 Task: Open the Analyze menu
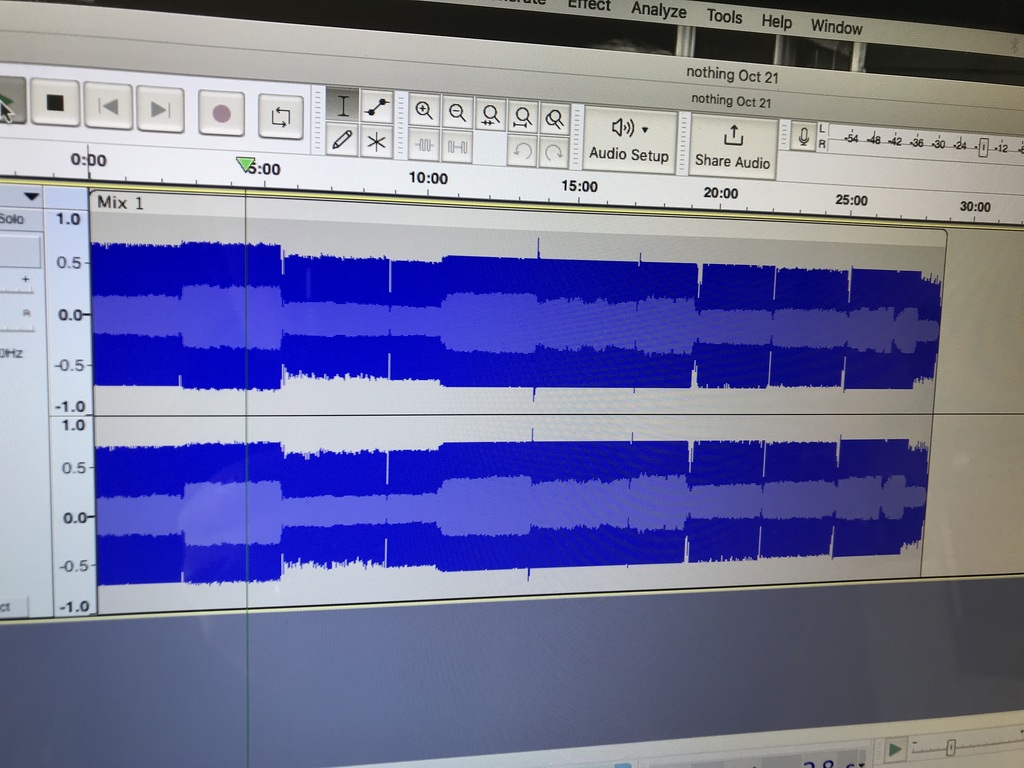click(658, 10)
